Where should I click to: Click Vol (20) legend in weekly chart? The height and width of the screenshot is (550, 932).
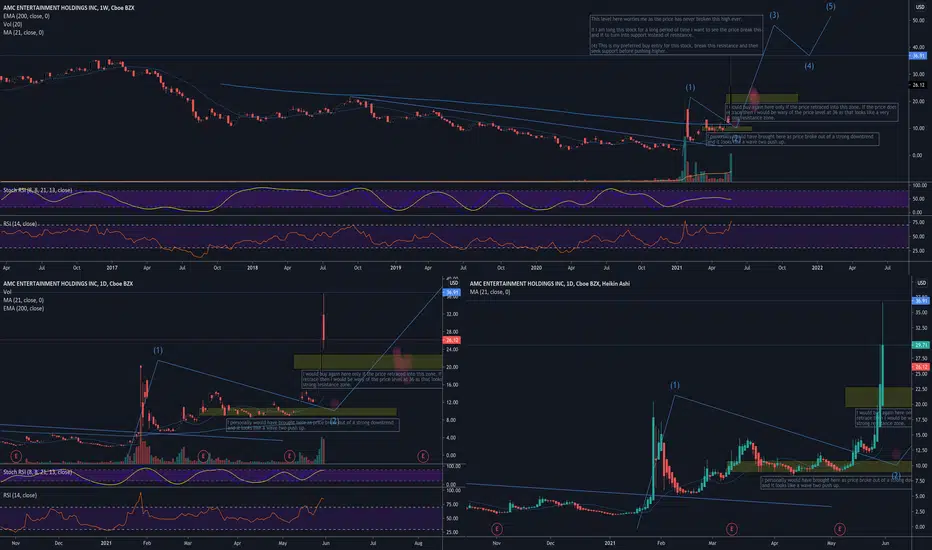click(x=12, y=24)
